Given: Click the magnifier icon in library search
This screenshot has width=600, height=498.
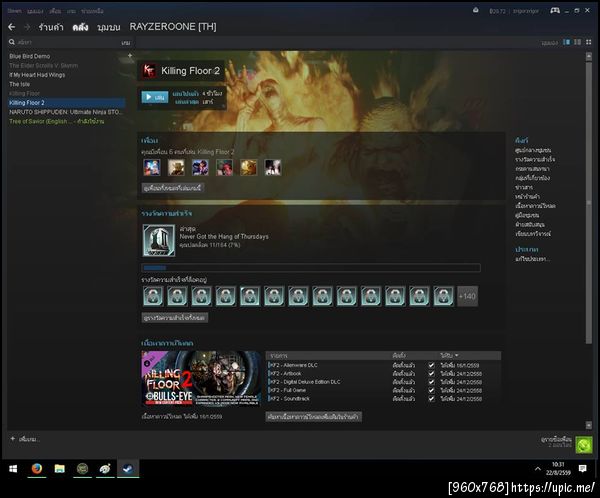Looking at the screenshot, I should (x=12, y=42).
